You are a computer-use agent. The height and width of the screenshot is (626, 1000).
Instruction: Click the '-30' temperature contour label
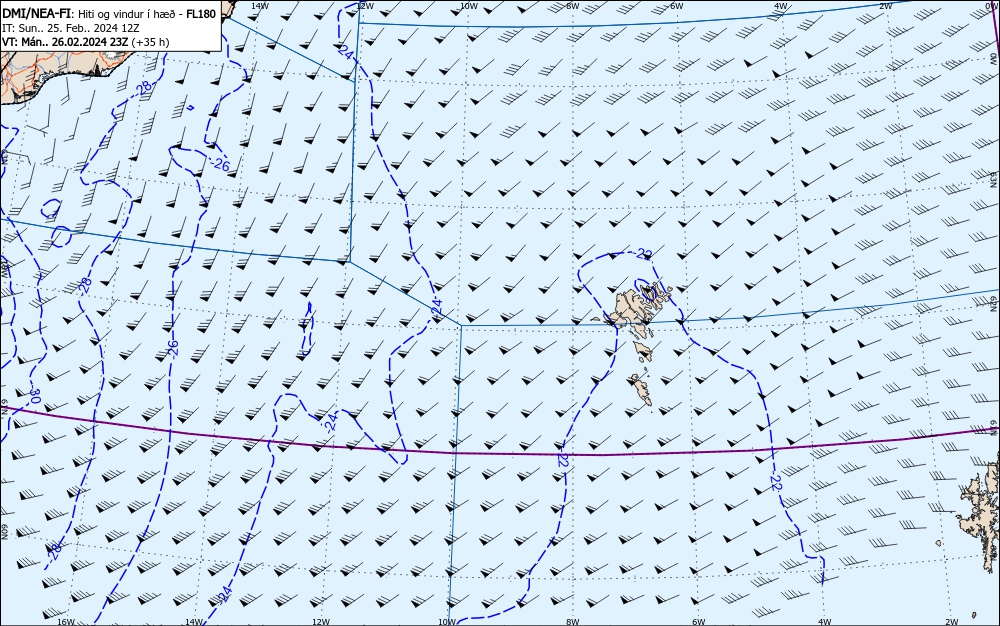[35, 395]
